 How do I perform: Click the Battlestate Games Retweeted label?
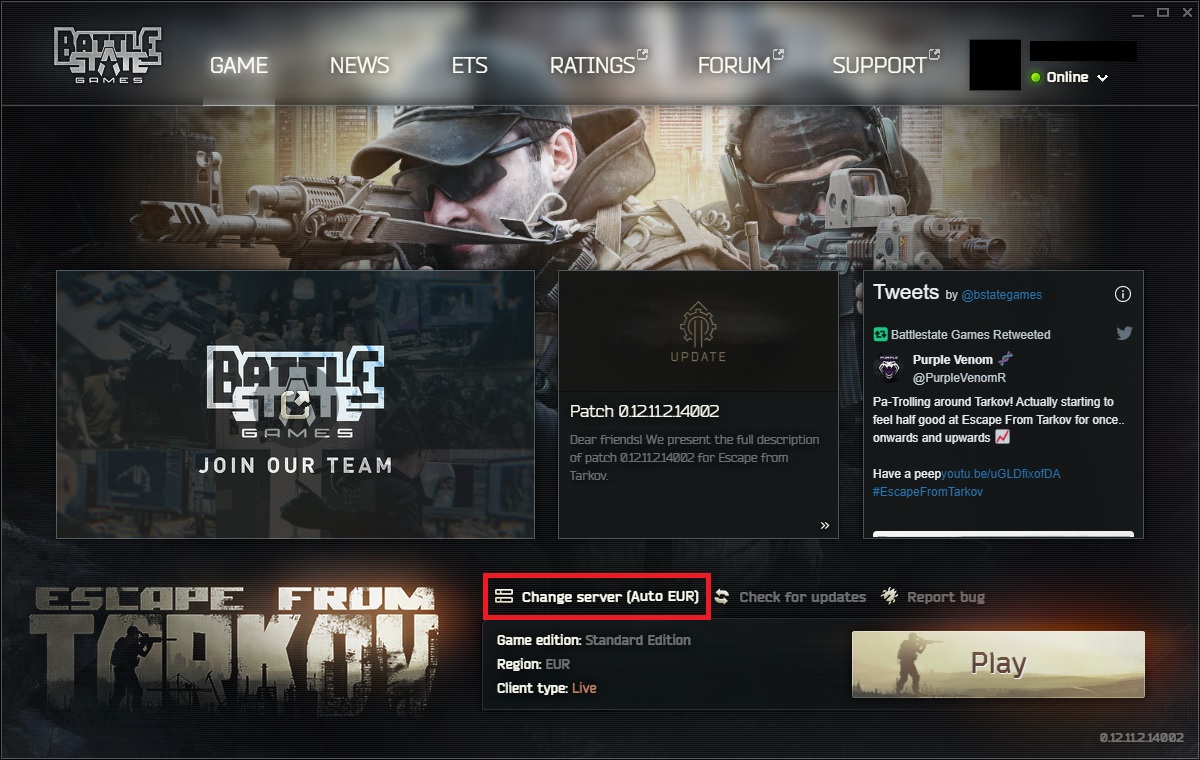coord(970,335)
